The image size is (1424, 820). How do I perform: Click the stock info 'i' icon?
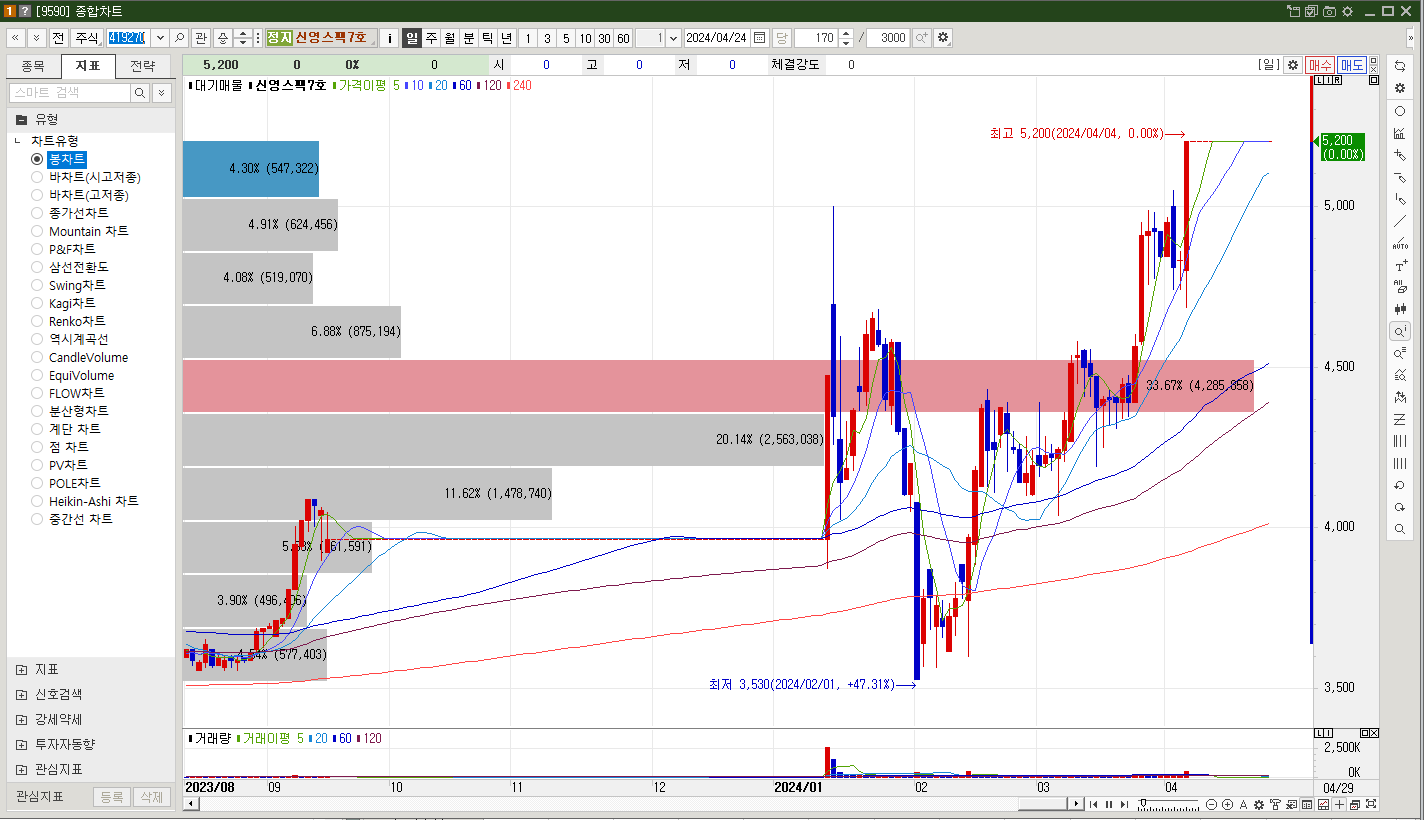point(390,38)
